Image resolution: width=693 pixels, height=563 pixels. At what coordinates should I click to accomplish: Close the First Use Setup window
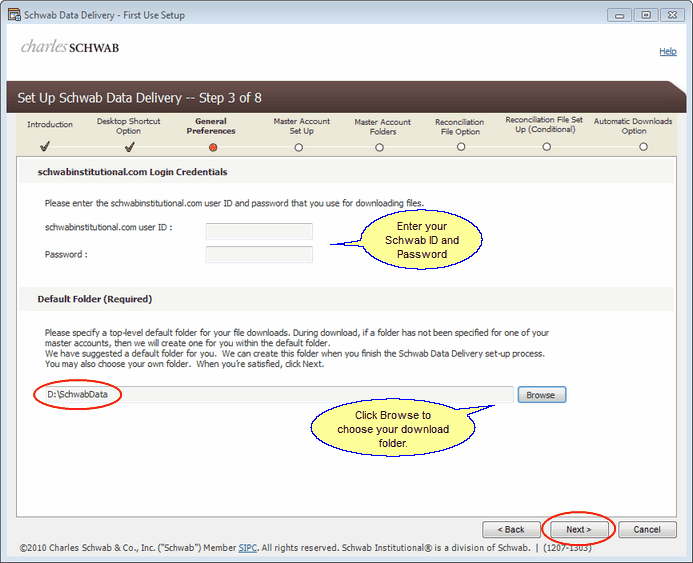coord(672,15)
